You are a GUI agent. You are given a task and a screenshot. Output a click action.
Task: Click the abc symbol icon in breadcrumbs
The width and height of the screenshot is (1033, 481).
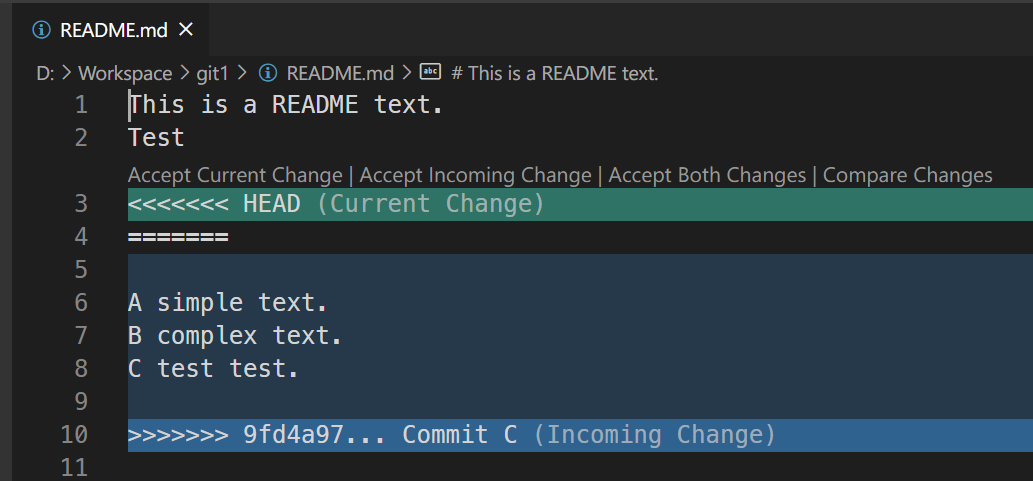point(430,72)
